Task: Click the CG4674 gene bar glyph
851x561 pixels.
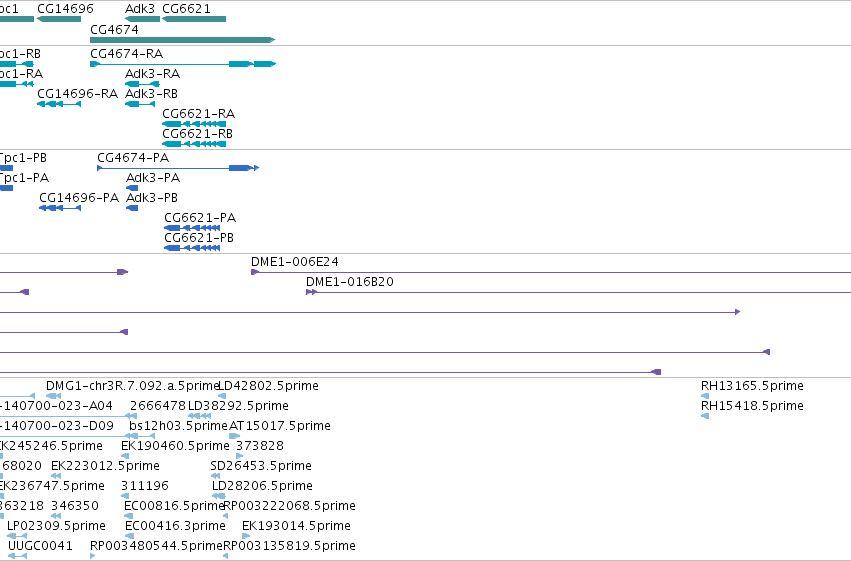Action: click(x=182, y=40)
